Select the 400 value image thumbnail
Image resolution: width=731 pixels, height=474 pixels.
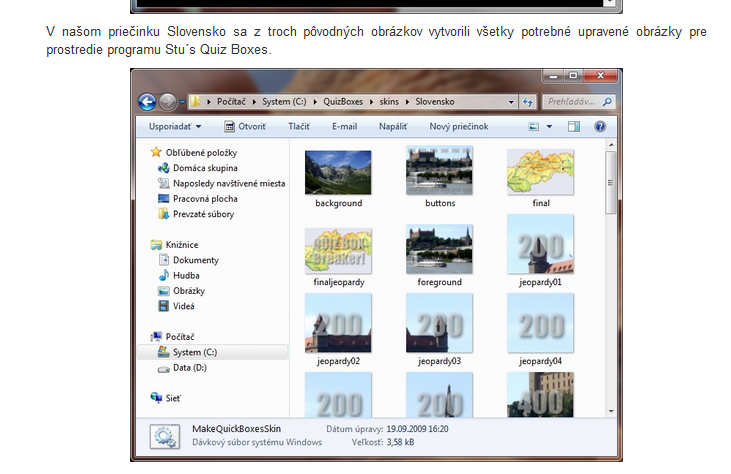click(540, 394)
